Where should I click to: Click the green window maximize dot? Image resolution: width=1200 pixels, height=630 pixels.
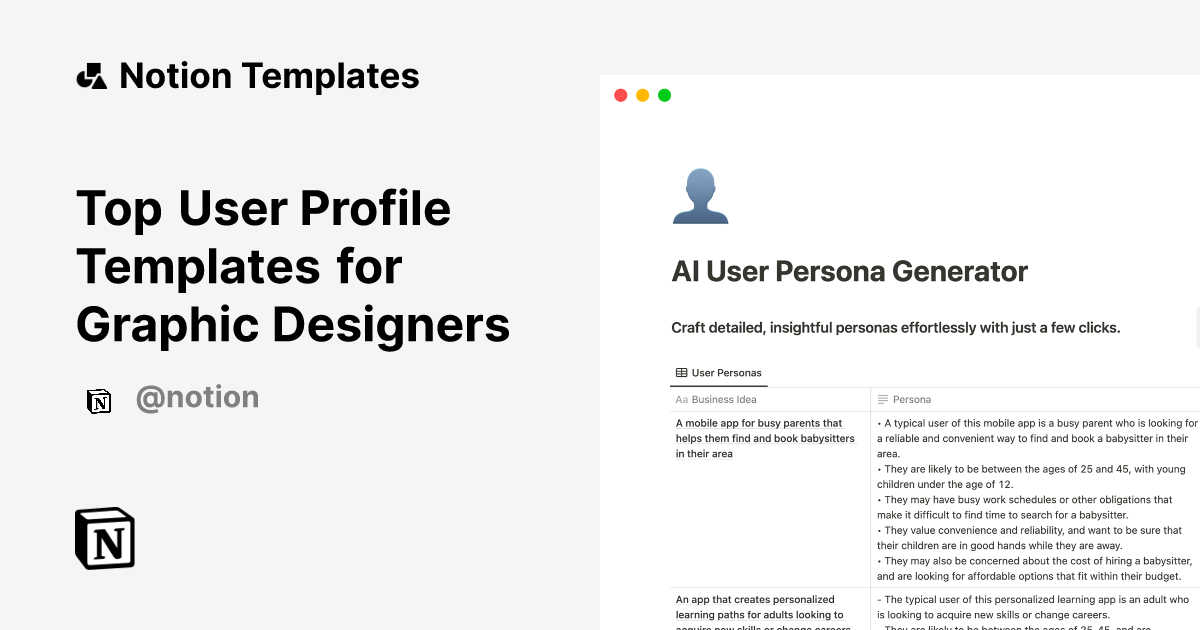coord(664,95)
